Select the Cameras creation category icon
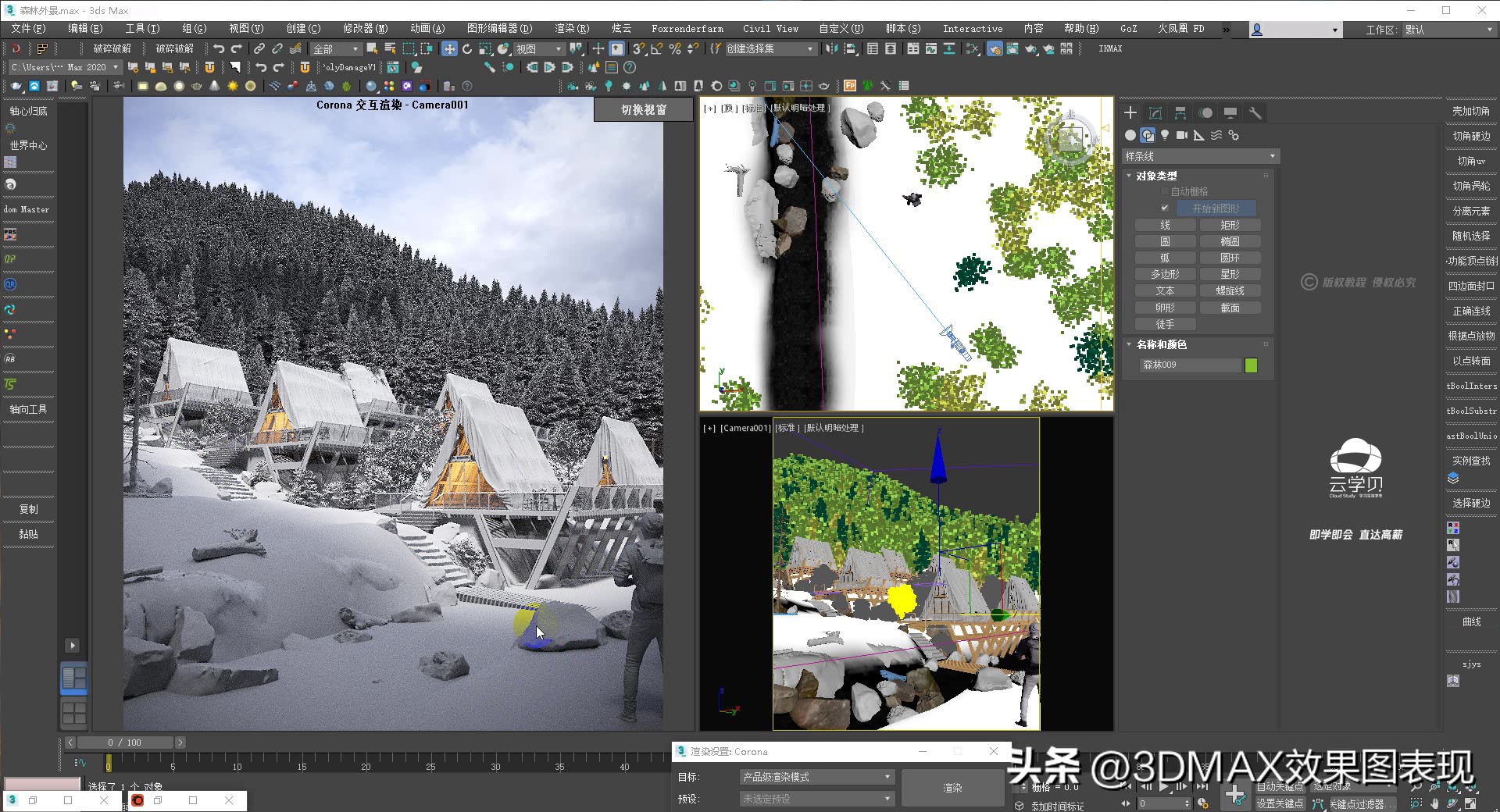 tap(1182, 135)
